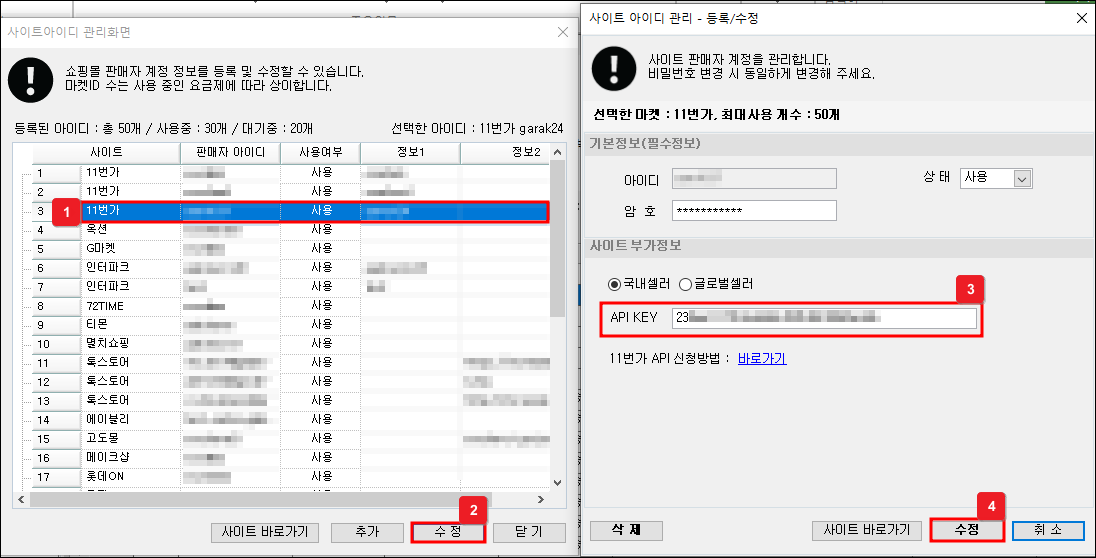The height and width of the screenshot is (558, 1096).
Task: Click the list scroll up arrow
Action: click(557, 152)
